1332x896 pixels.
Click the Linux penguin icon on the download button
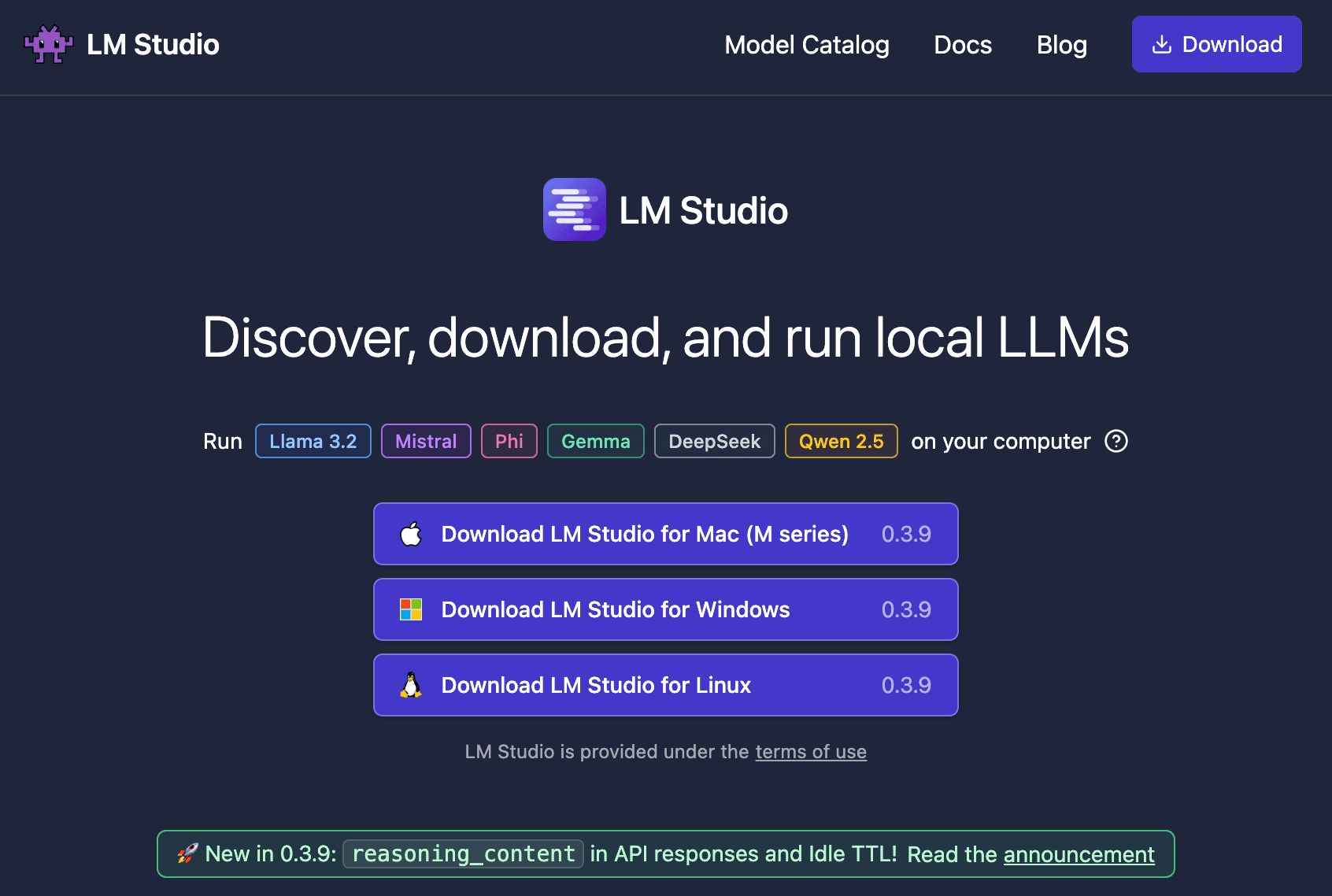pyautogui.click(x=409, y=684)
